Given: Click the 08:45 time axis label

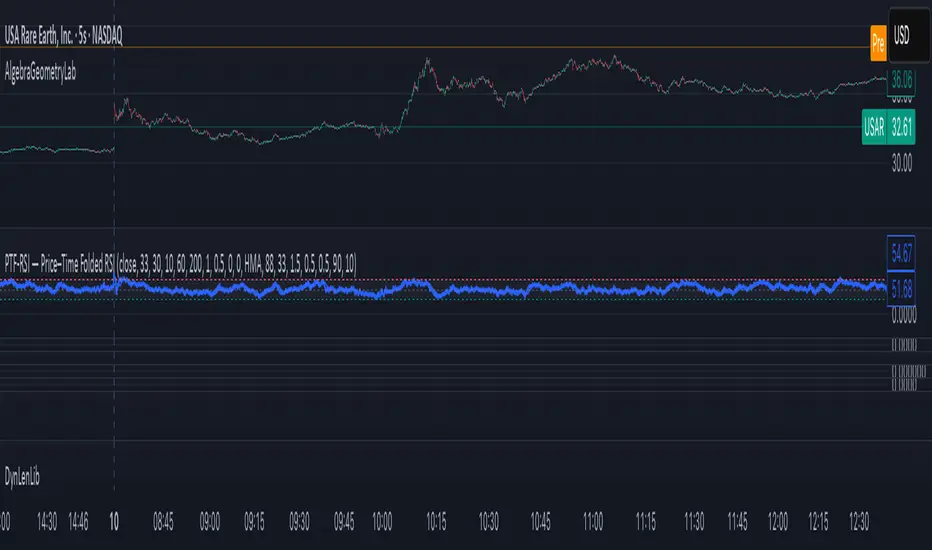Looking at the screenshot, I should click(163, 522).
